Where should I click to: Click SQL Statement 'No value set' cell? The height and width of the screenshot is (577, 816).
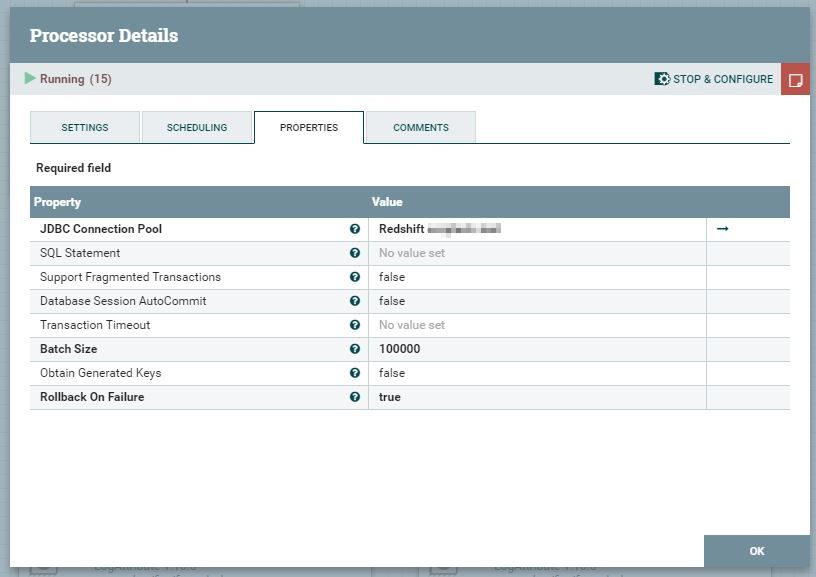tap(537, 253)
